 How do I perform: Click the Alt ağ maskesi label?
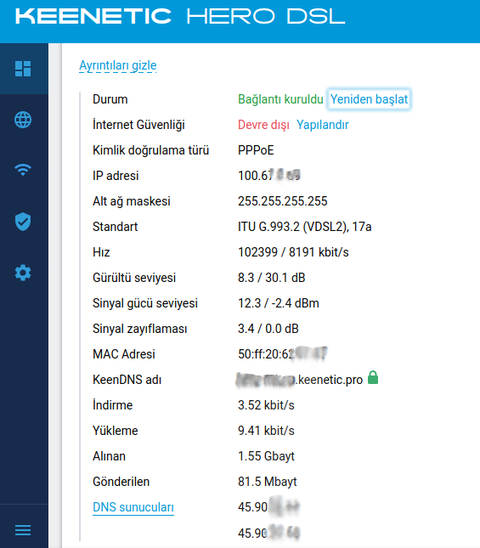131,201
